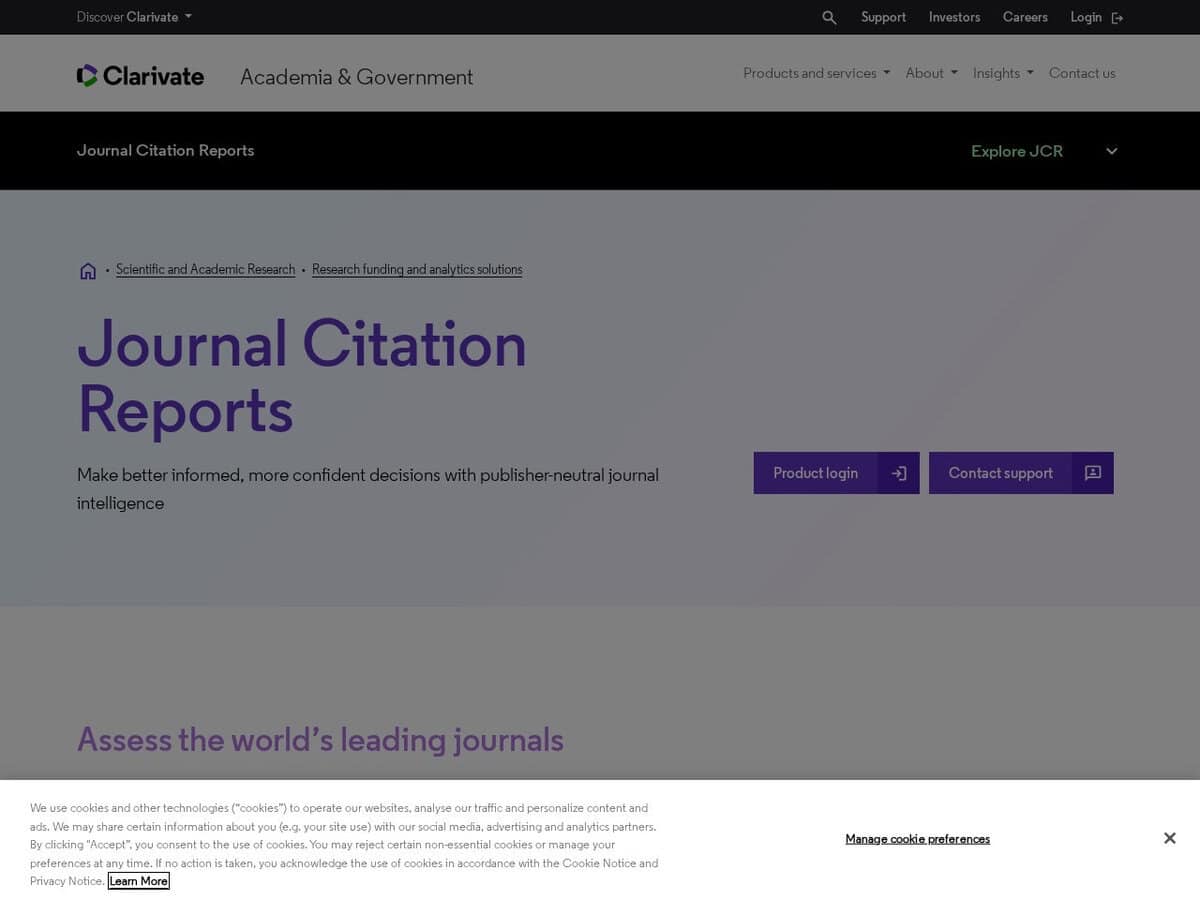Click Assess the world's leading journals heading

pos(320,740)
